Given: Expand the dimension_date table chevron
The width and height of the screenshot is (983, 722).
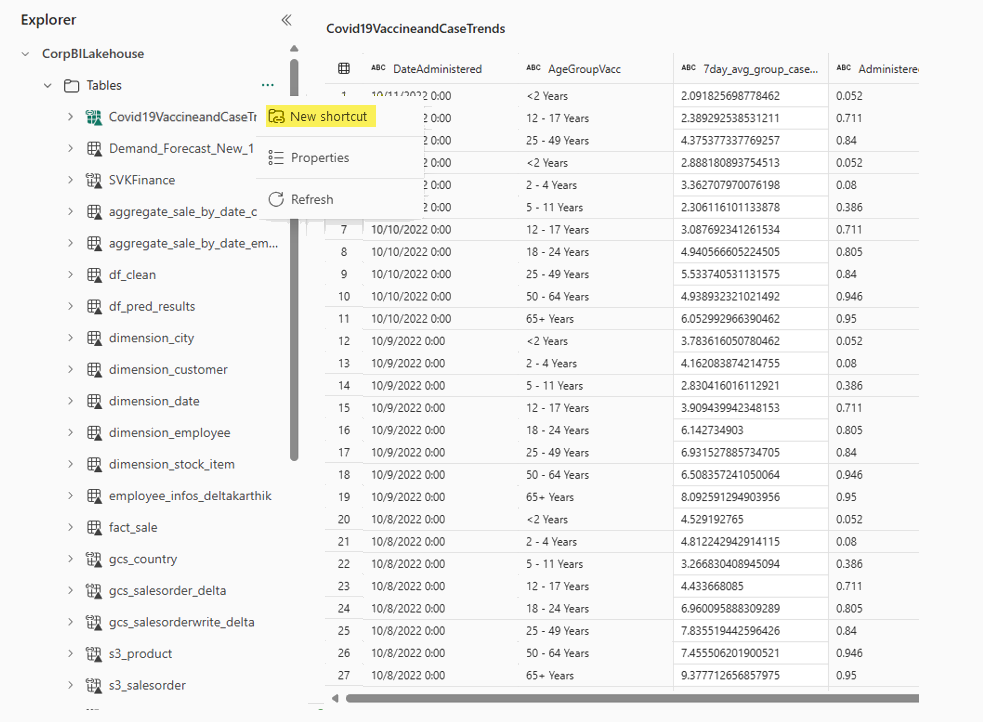Looking at the screenshot, I should [x=70, y=401].
